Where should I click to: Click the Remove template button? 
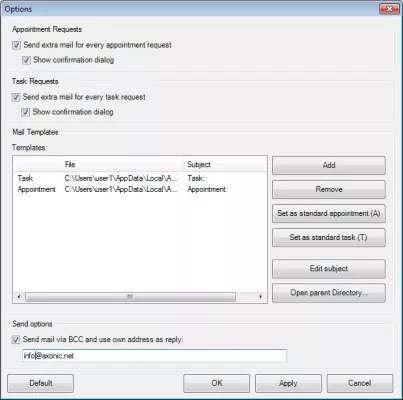pyautogui.click(x=329, y=189)
